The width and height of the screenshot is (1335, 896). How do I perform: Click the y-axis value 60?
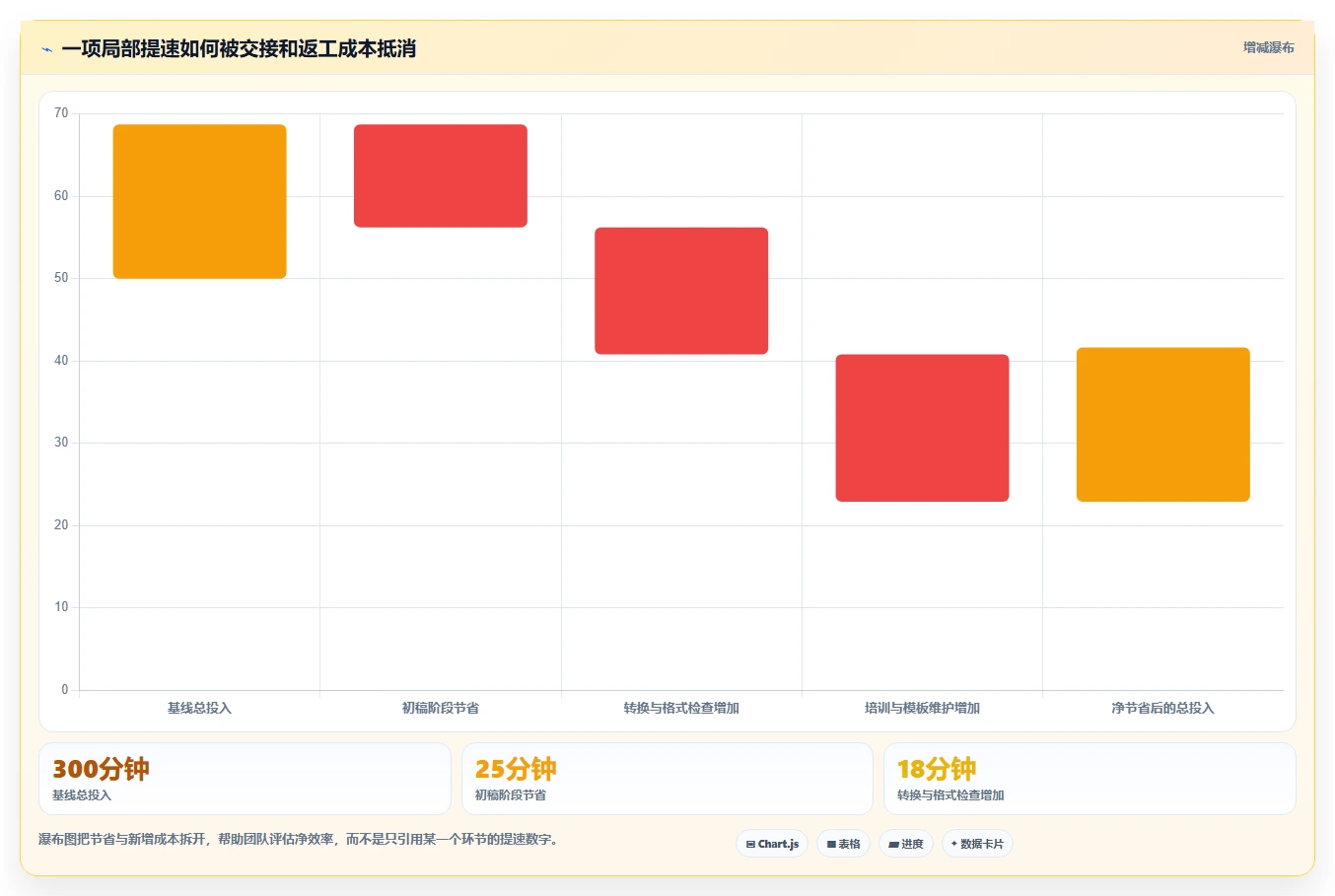pos(61,196)
